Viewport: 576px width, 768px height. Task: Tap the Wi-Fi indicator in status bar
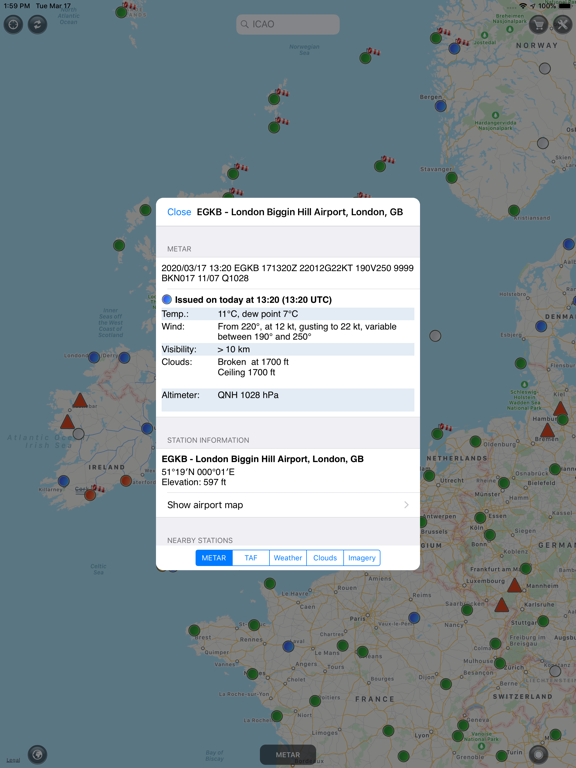523,6
